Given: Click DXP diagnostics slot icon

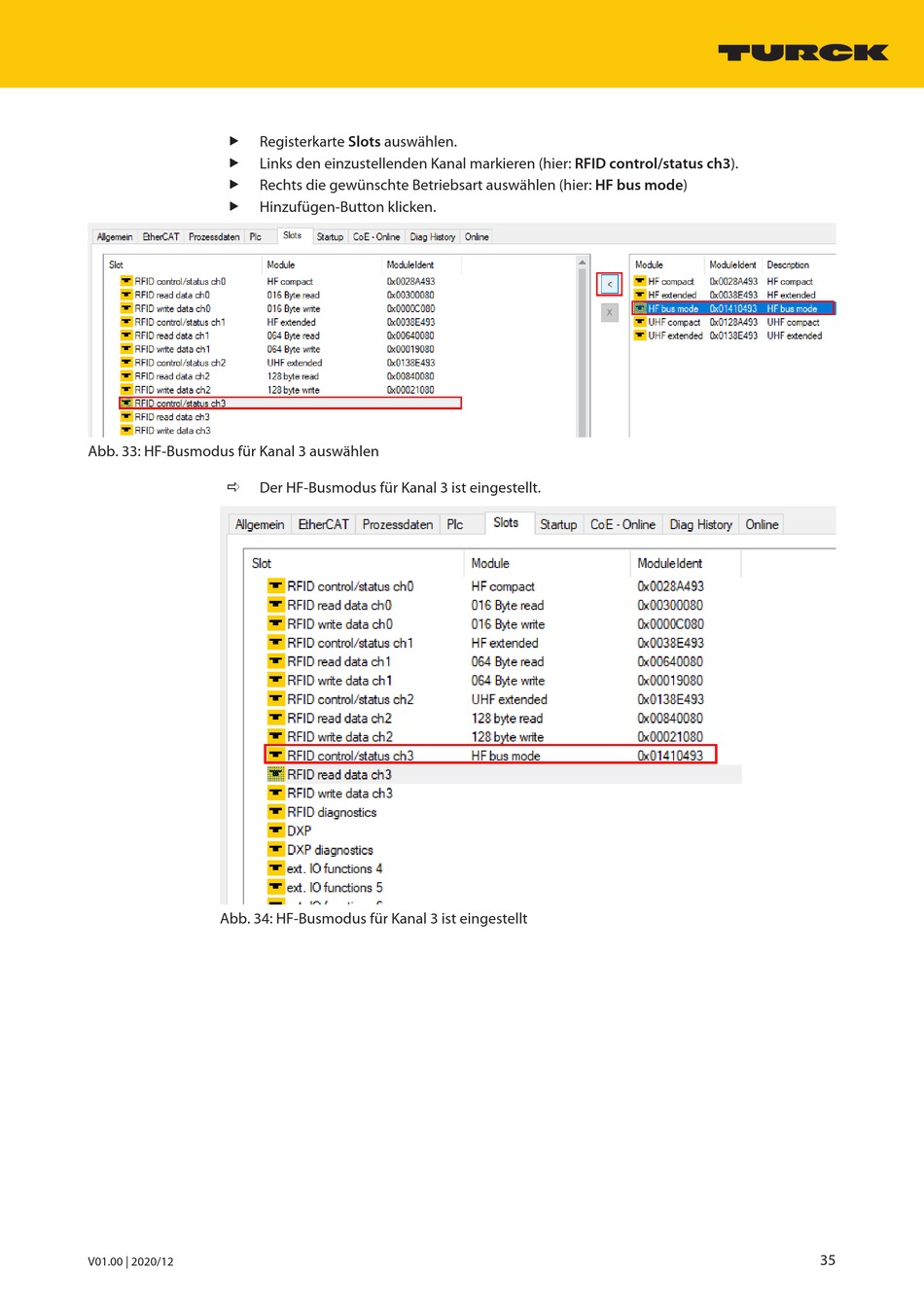Looking at the screenshot, I should tap(276, 850).
